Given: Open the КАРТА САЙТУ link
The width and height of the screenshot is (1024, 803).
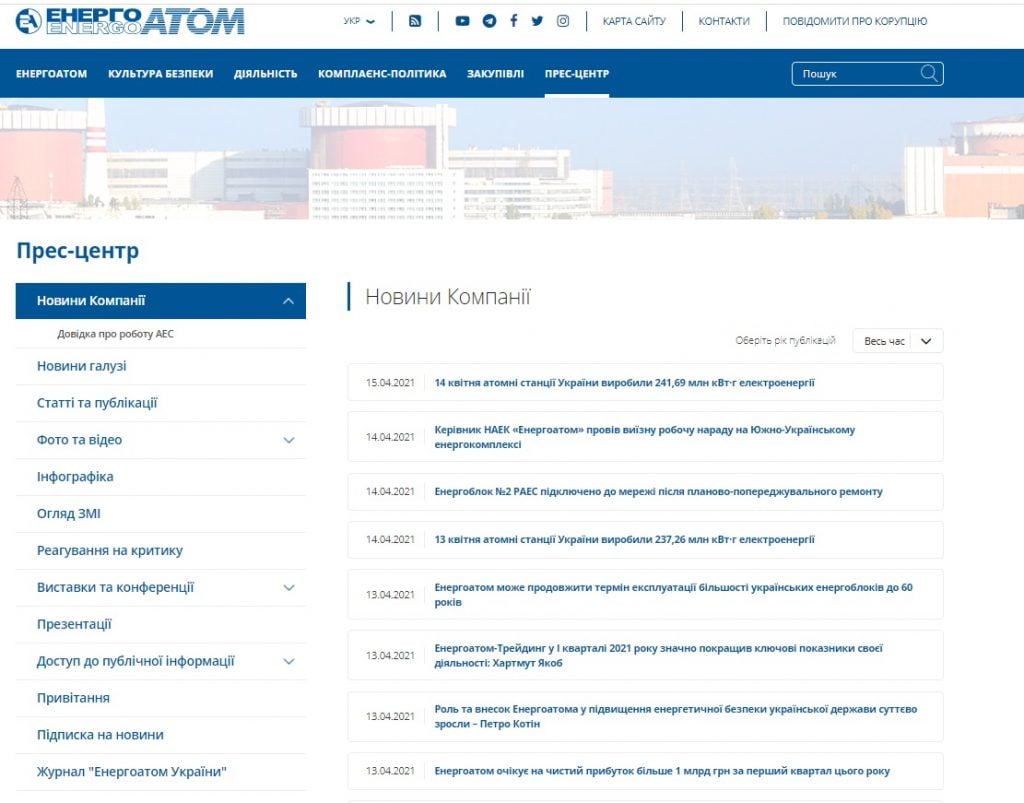Looking at the screenshot, I should click(x=634, y=21).
